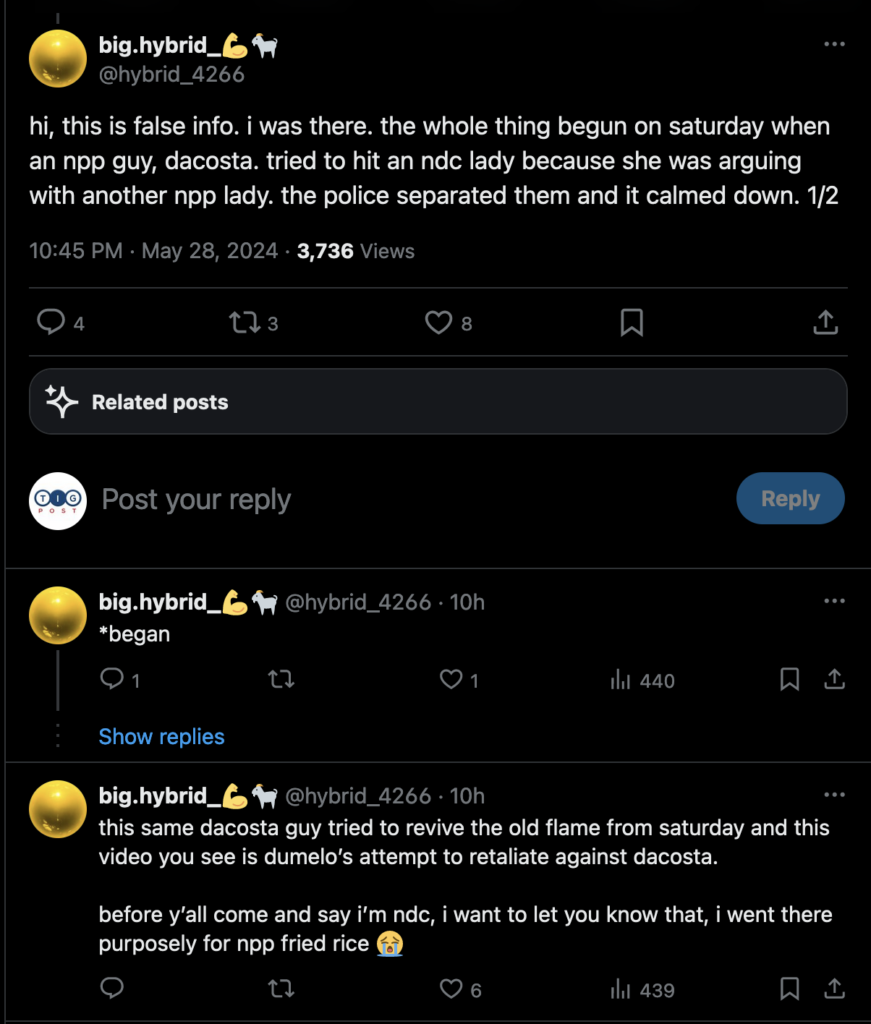The image size is (871, 1024).
Task: View analytics showing 440 views
Action: (x=642, y=681)
